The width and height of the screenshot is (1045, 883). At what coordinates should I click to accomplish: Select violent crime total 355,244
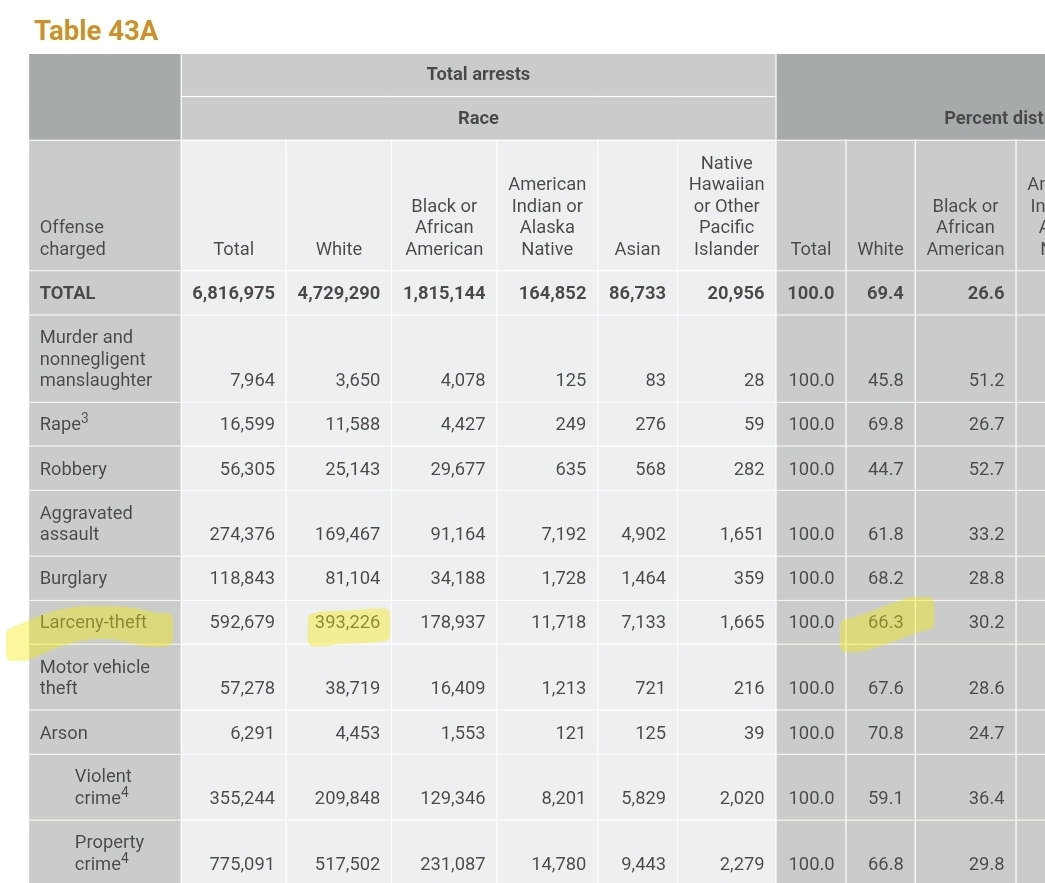[x=242, y=798]
